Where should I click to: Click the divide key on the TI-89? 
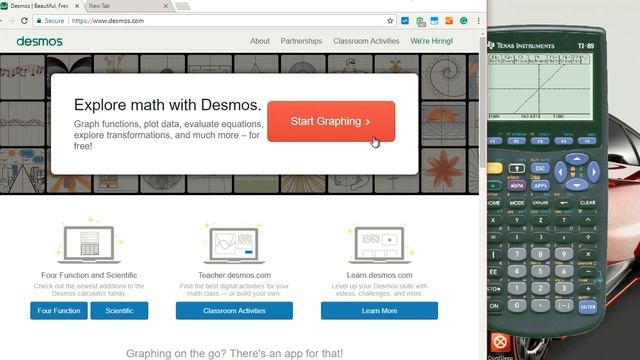tap(588, 237)
